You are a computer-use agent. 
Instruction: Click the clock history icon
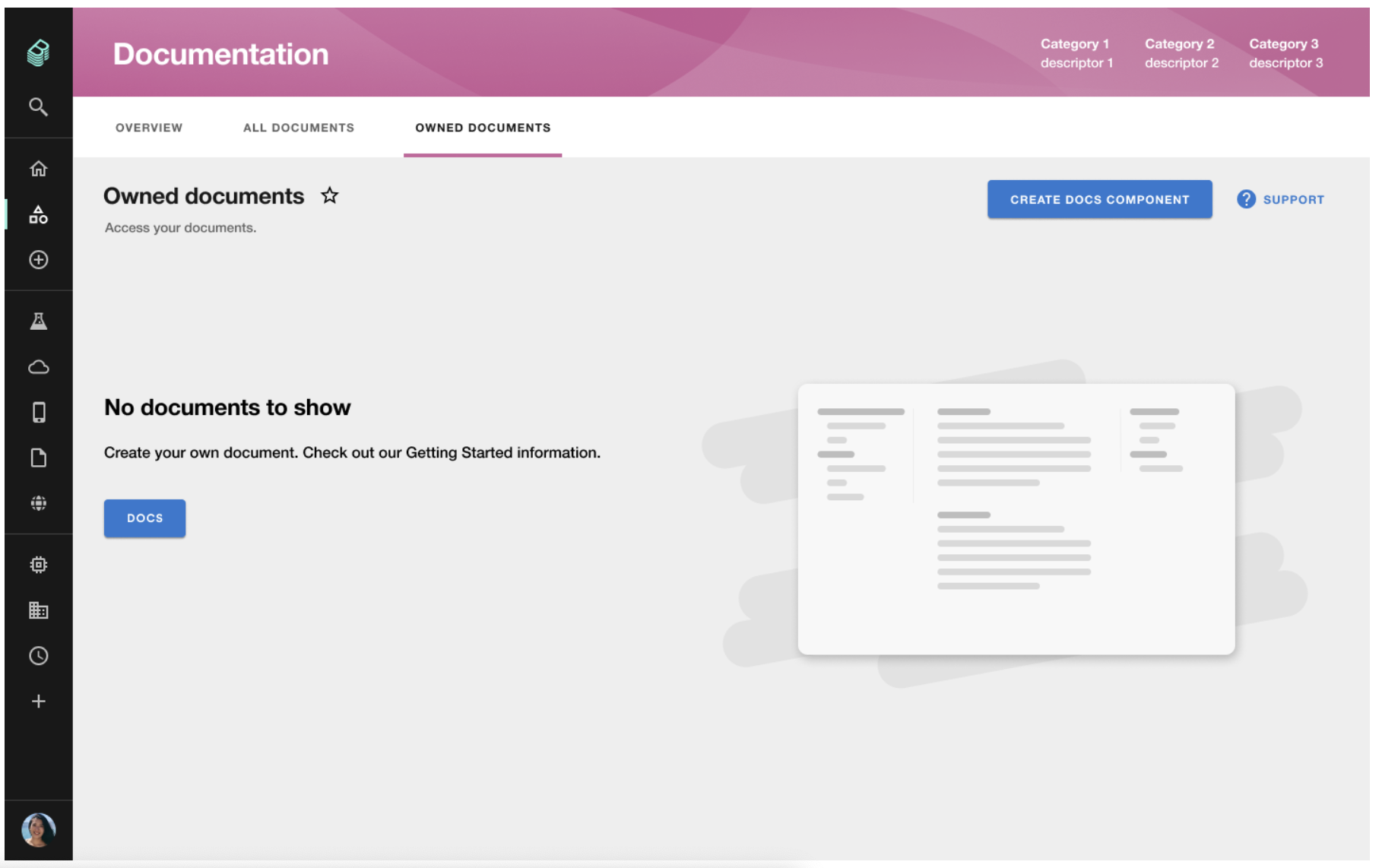tap(38, 655)
